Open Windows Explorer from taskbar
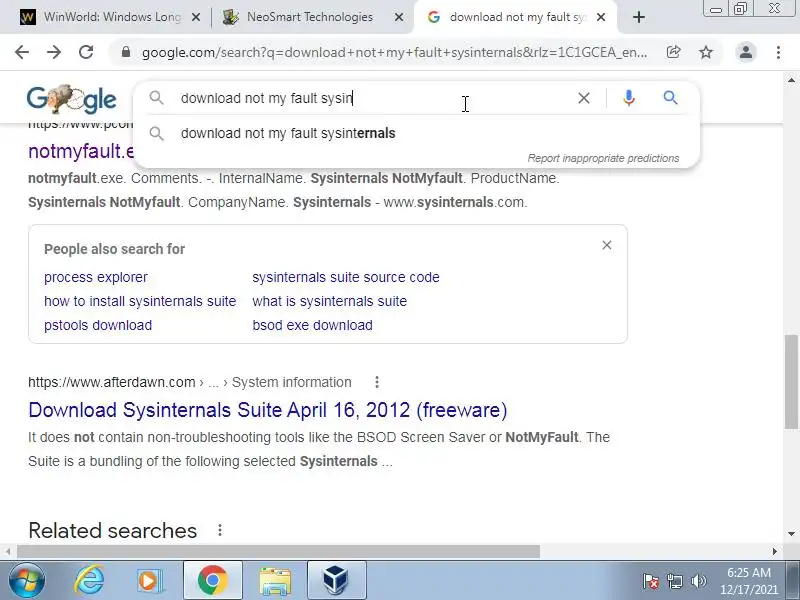 point(275,581)
